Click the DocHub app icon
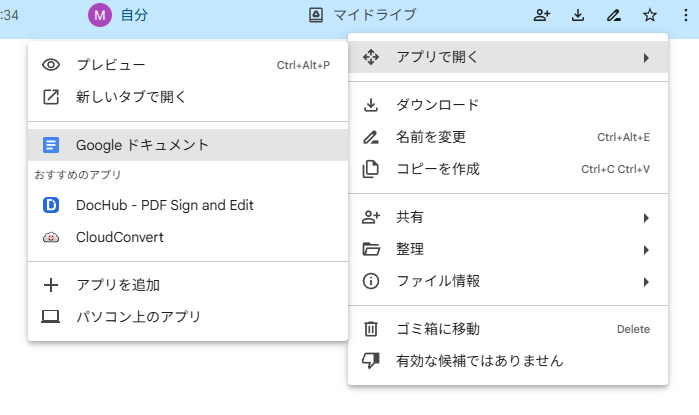This screenshot has width=699, height=415. (51, 205)
